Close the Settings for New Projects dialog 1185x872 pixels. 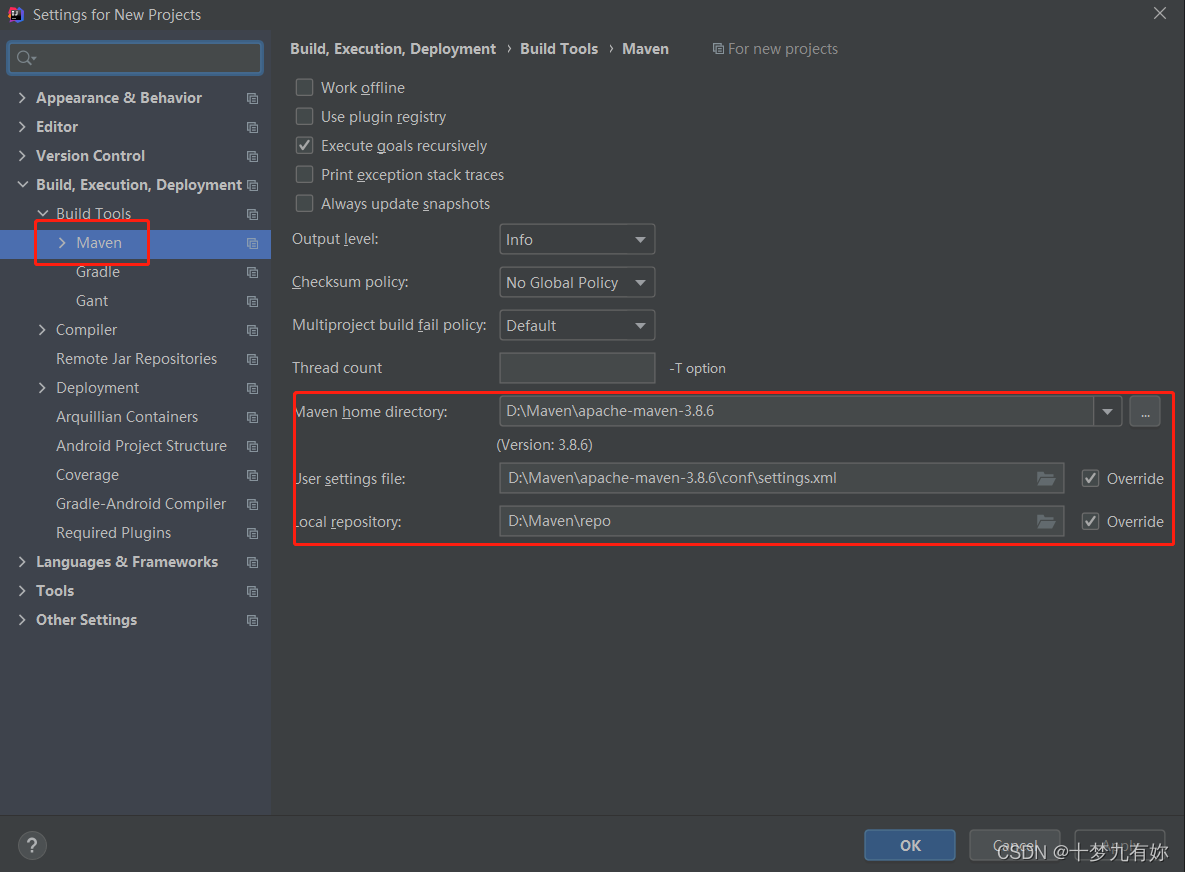[x=1159, y=14]
